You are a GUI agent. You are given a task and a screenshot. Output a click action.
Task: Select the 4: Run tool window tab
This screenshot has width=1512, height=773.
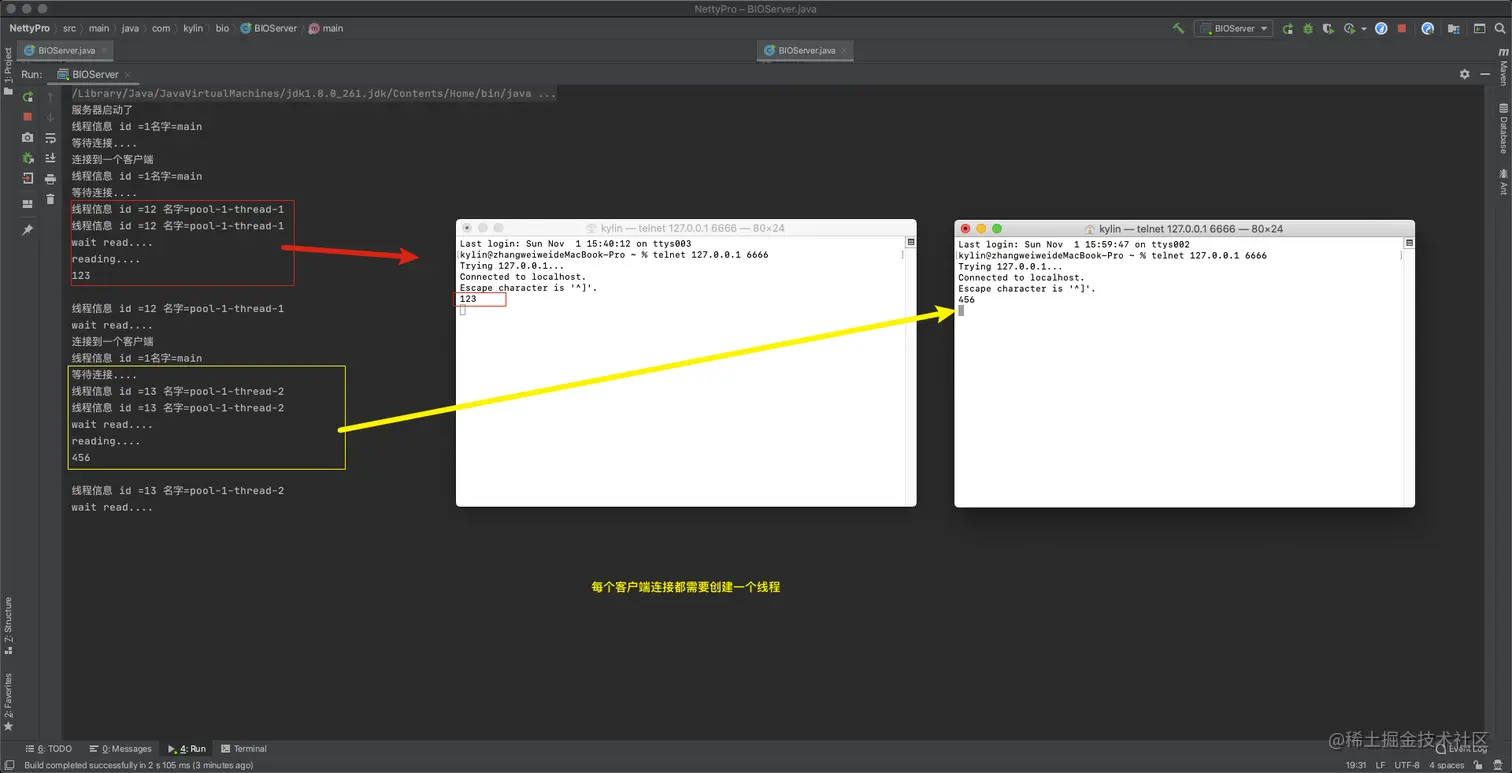pyautogui.click(x=186, y=748)
